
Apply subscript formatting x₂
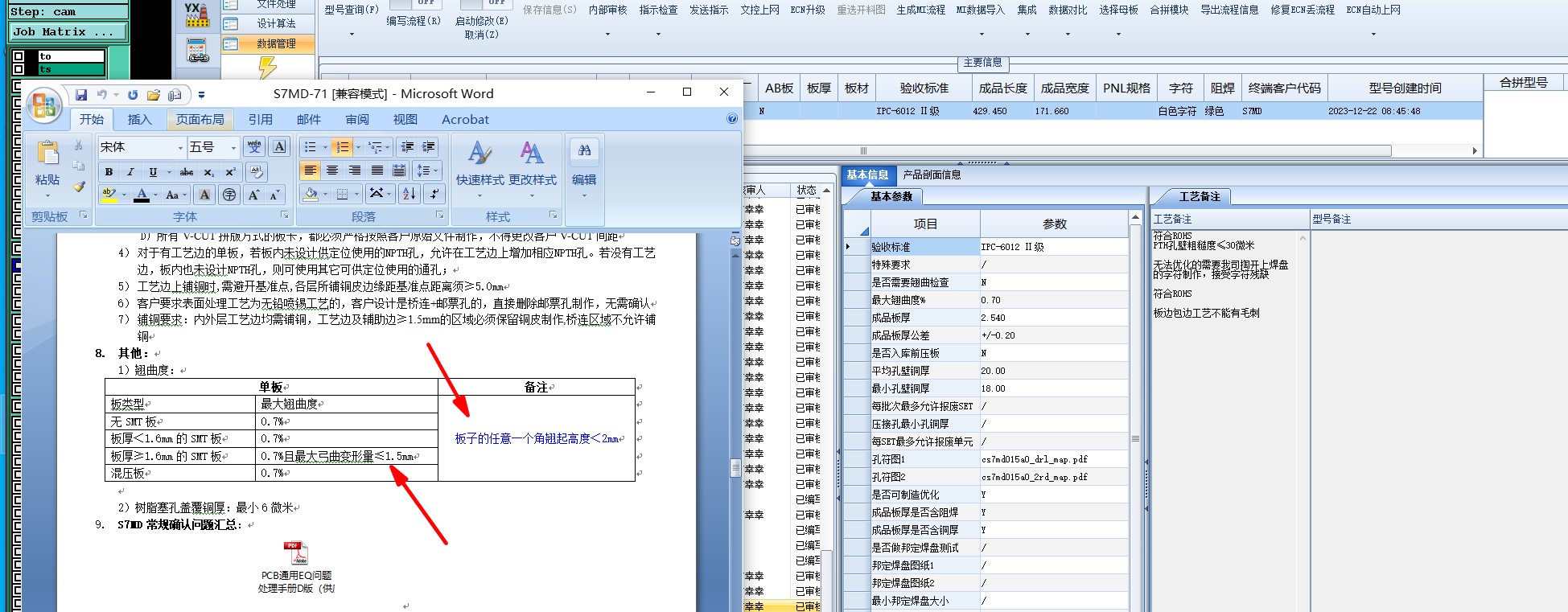[x=208, y=172]
